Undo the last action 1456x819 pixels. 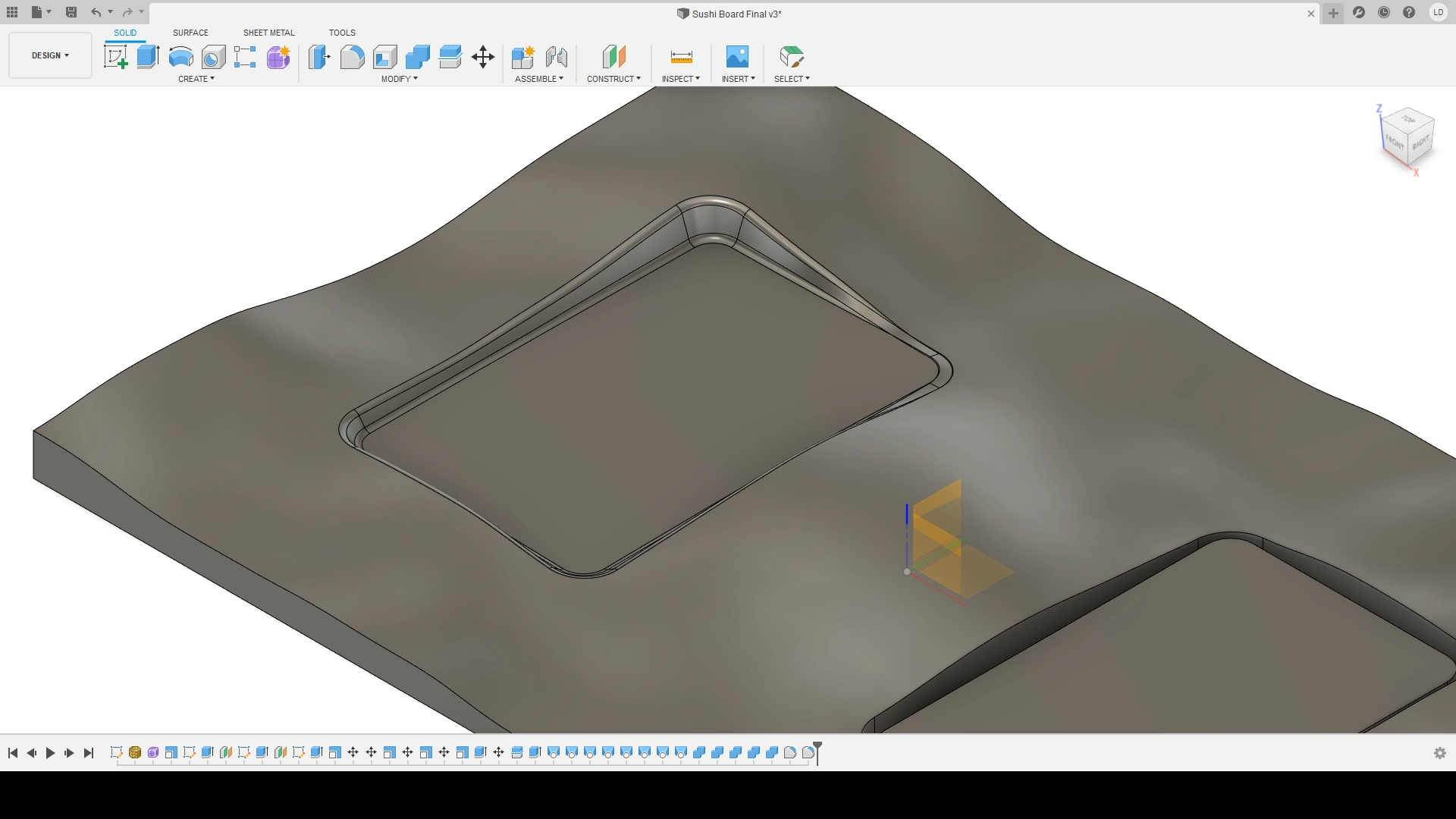[97, 12]
